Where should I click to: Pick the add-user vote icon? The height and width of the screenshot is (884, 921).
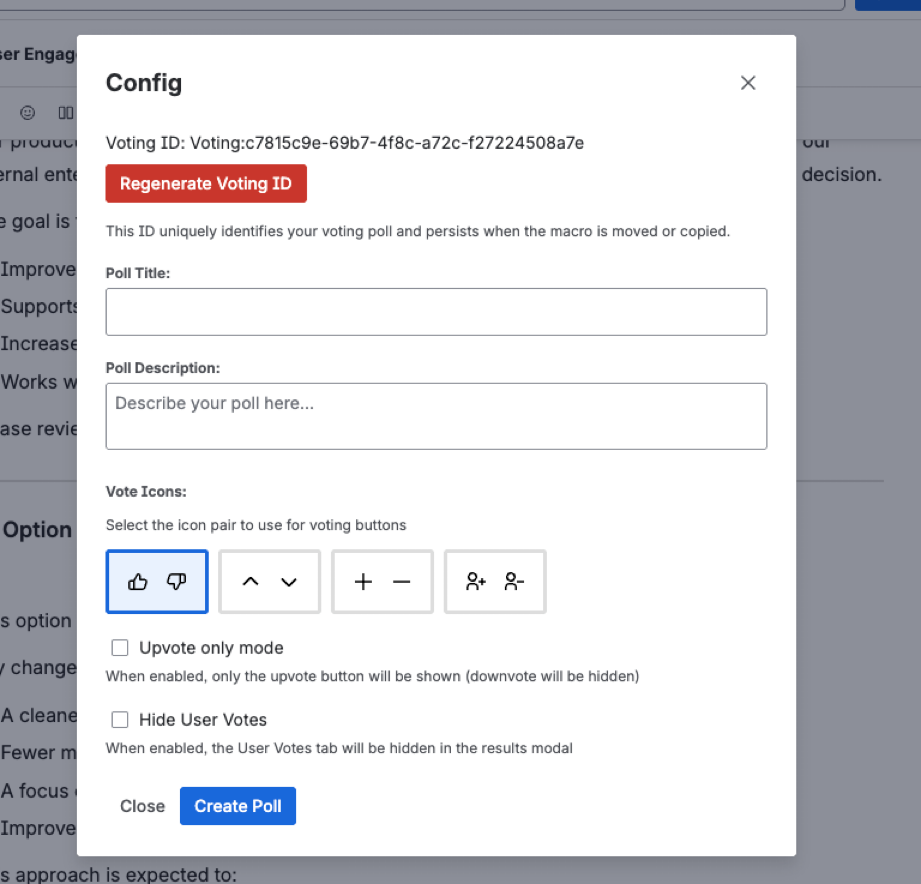(x=476, y=582)
